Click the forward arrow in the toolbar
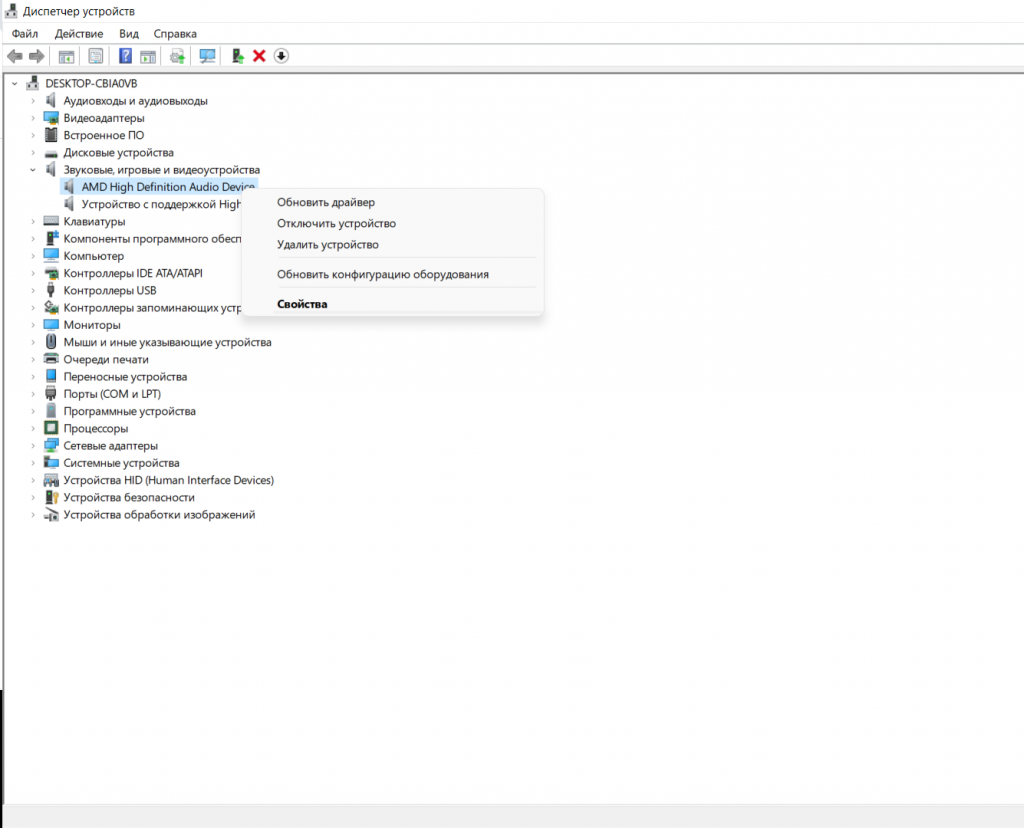1024x828 pixels. pos(37,56)
